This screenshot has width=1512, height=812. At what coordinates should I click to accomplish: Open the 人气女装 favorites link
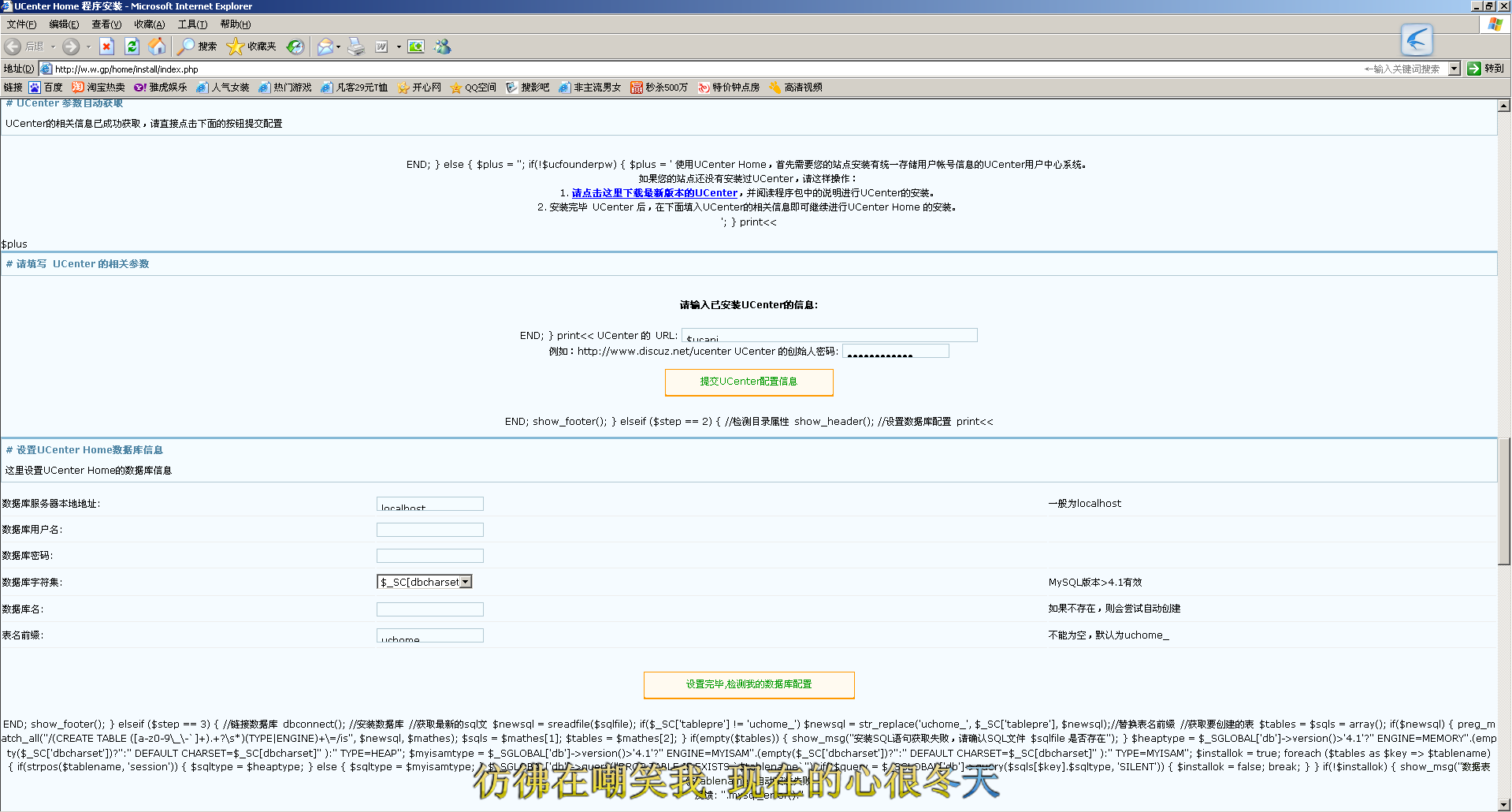coord(223,88)
